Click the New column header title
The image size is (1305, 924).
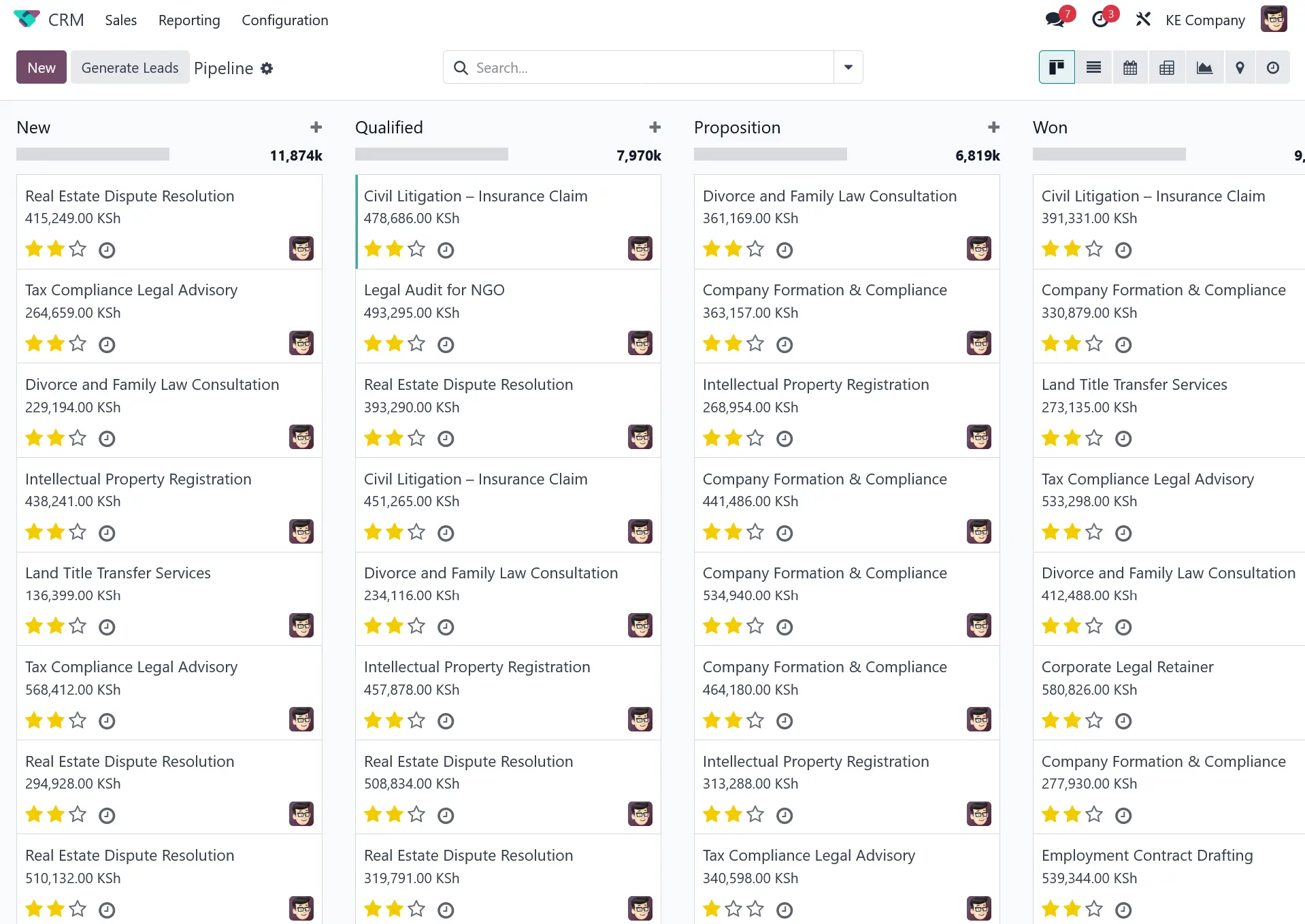[x=33, y=128]
